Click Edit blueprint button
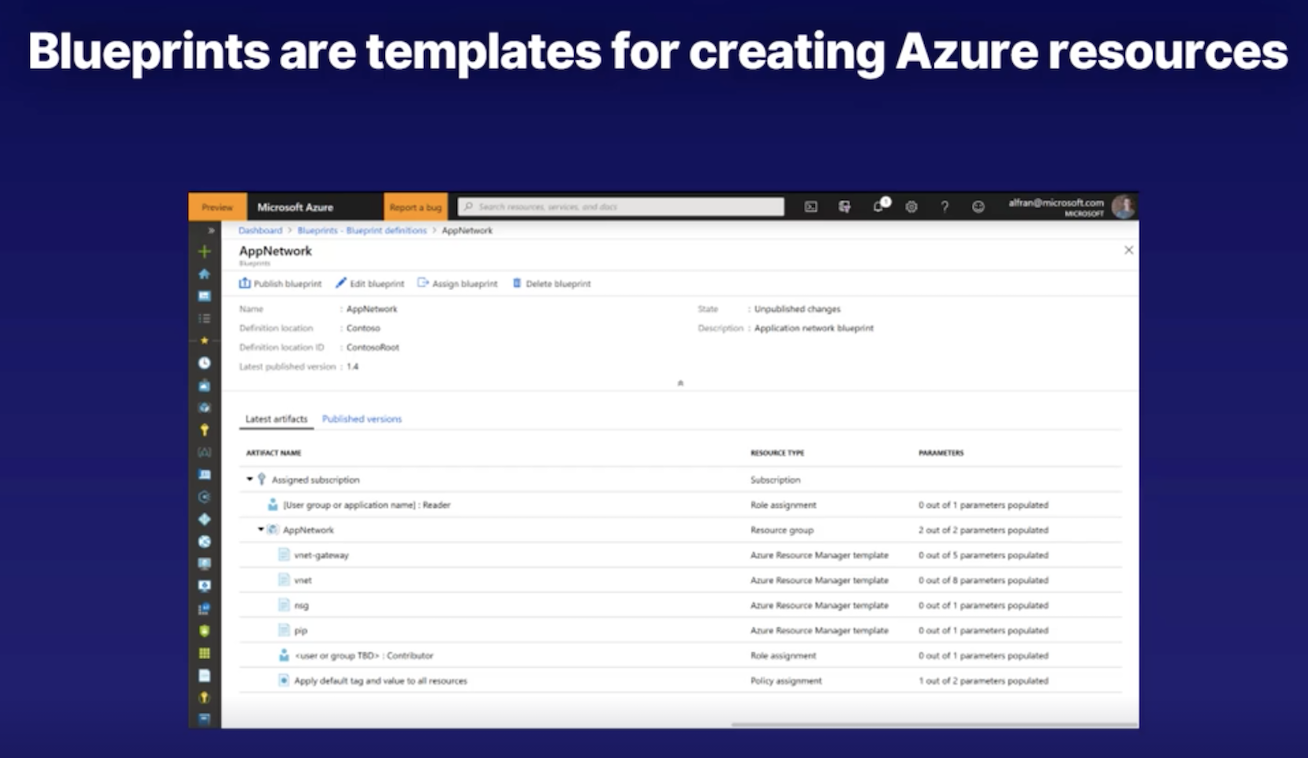 coord(370,284)
